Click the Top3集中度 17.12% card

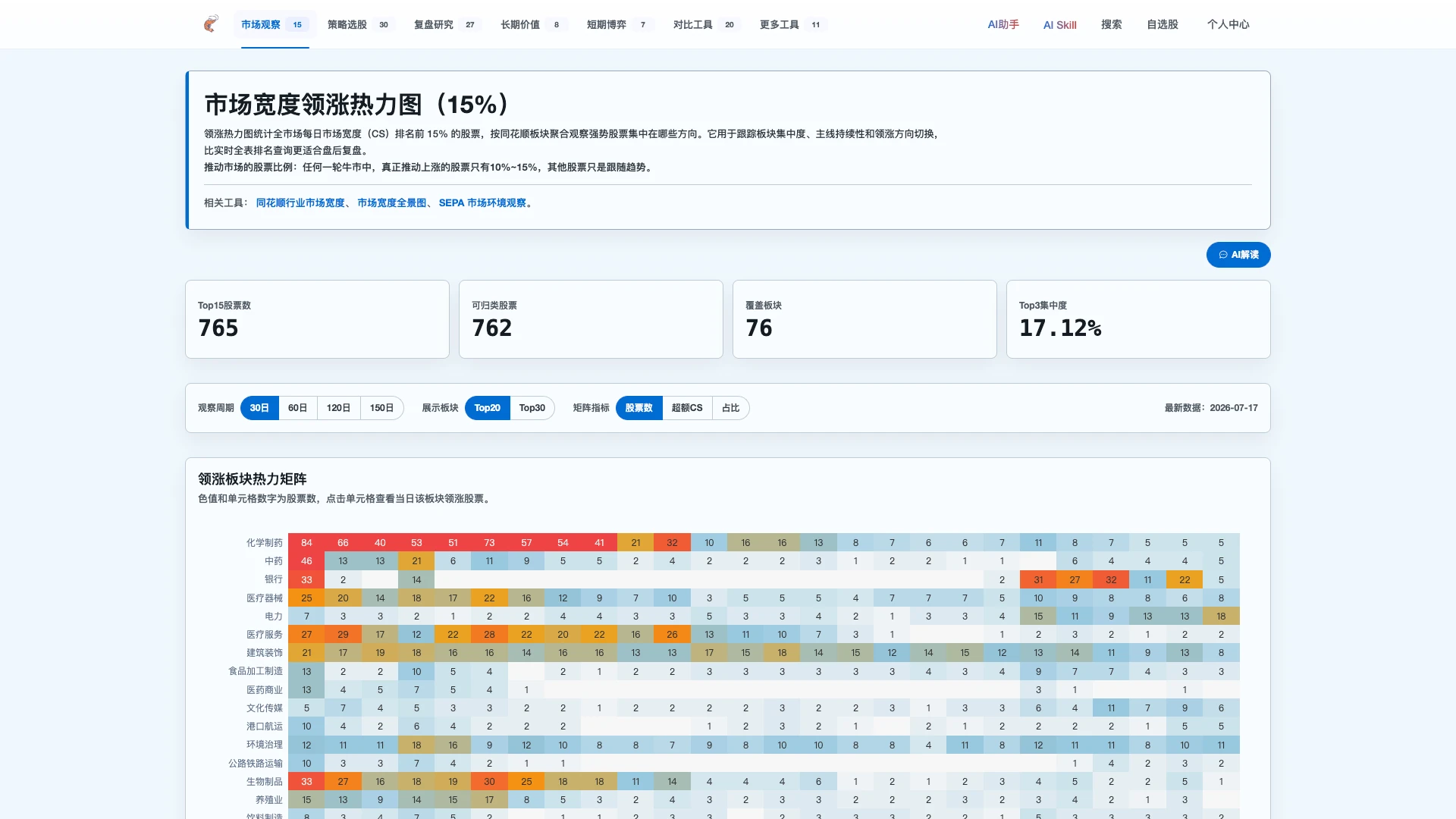coord(1138,319)
